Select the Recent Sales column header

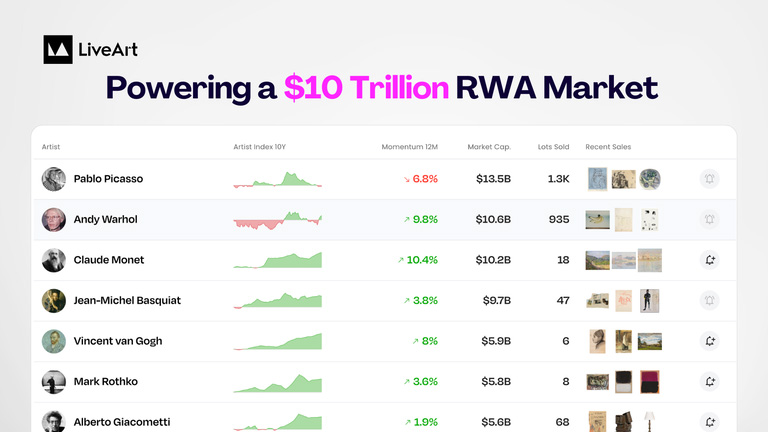click(x=608, y=147)
